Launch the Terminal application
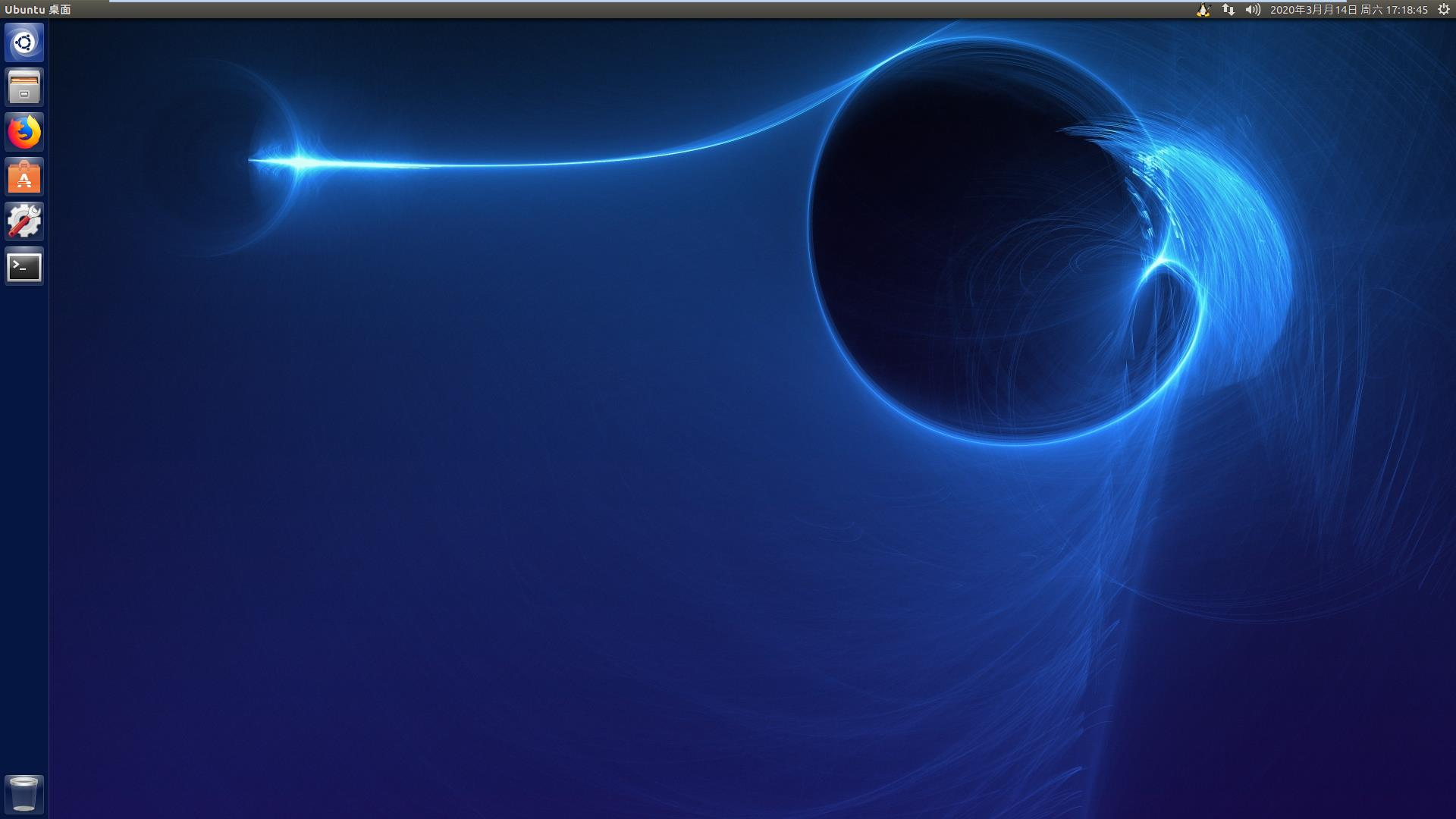This screenshot has width=1456, height=819. (24, 266)
